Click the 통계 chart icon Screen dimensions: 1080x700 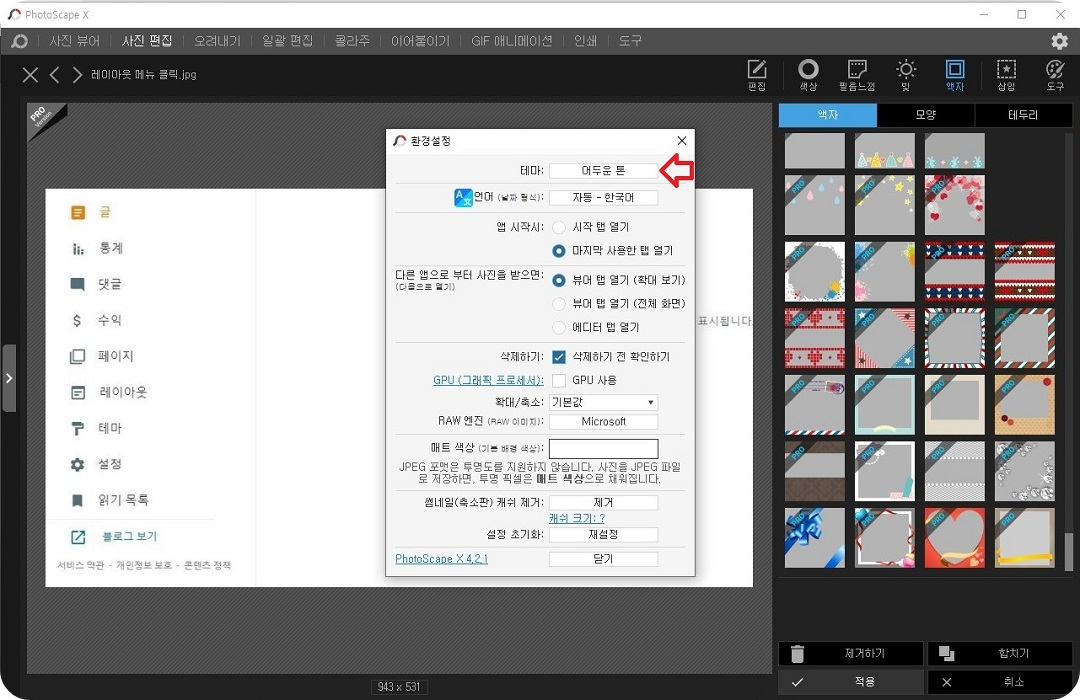pyautogui.click(x=78, y=249)
